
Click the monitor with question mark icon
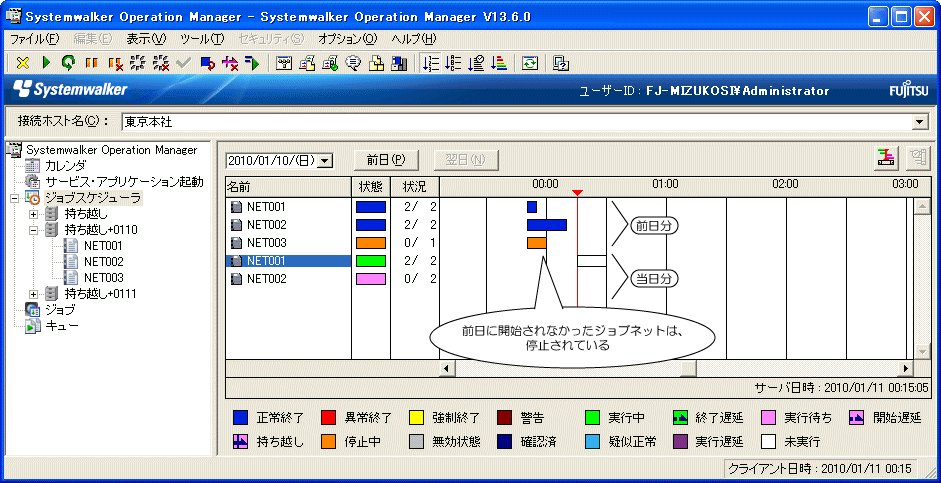561,63
